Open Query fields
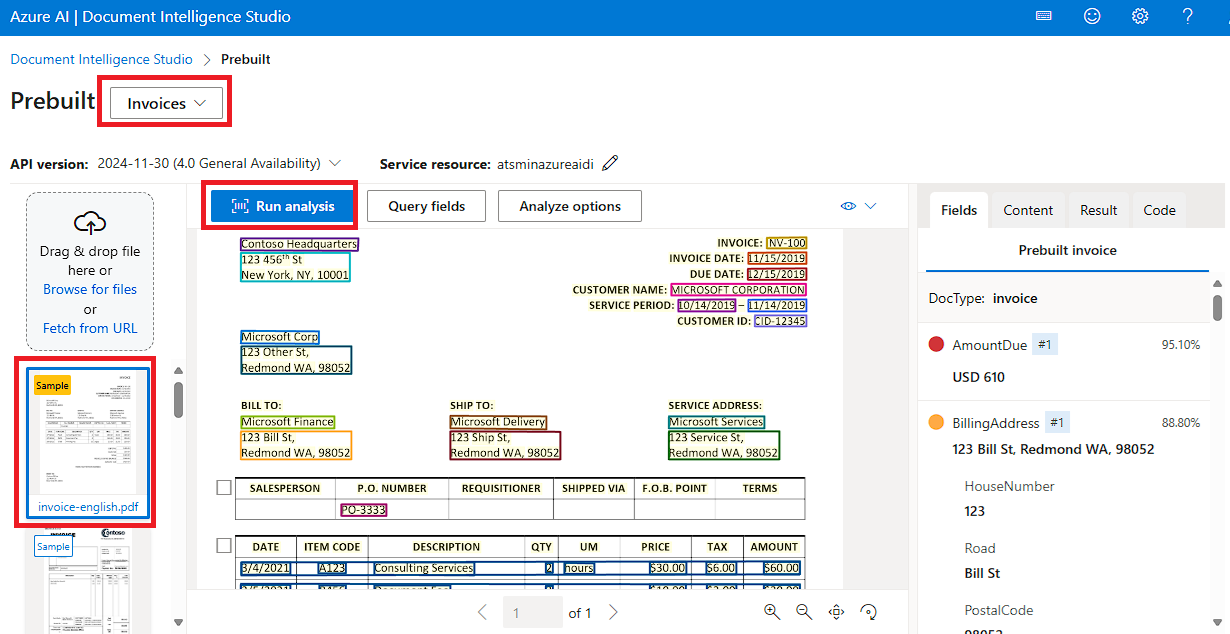The image size is (1230, 634). (427, 206)
